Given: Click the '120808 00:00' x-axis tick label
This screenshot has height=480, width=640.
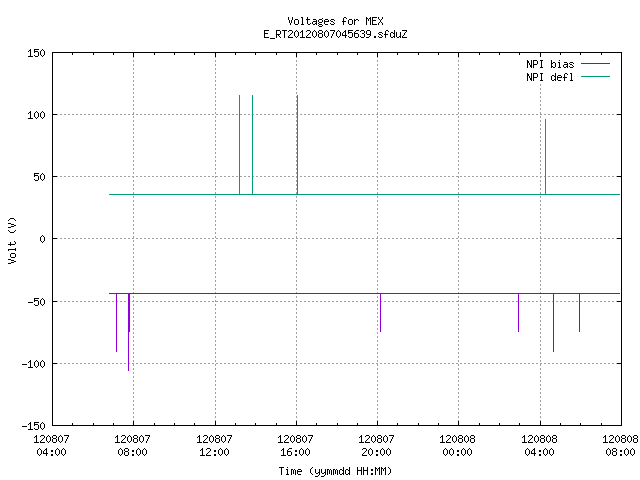Looking at the screenshot, I should [457, 446].
